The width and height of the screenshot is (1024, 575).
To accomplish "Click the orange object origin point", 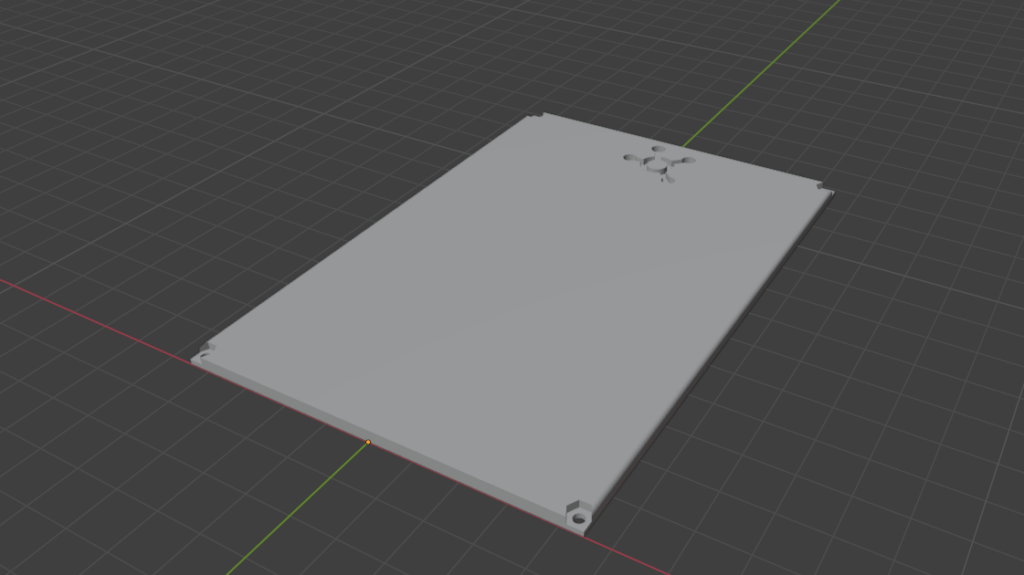I will [x=368, y=442].
